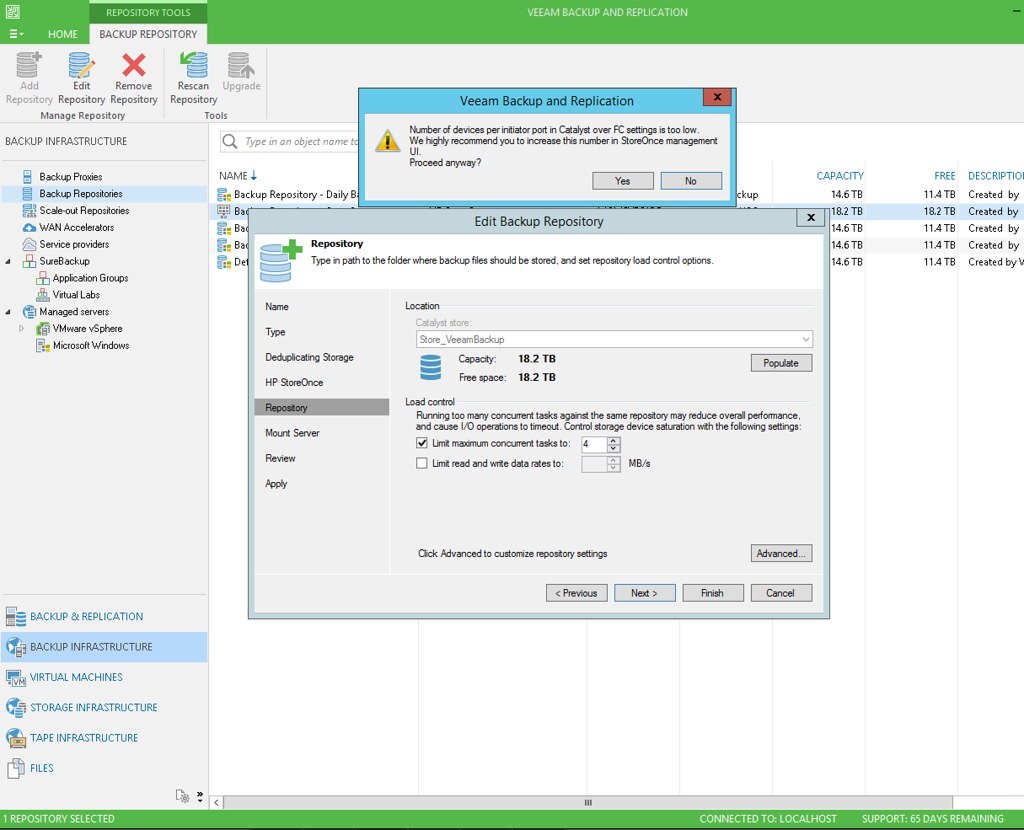
Task: Click the Upgrade ribbon icon
Action: click(x=241, y=65)
